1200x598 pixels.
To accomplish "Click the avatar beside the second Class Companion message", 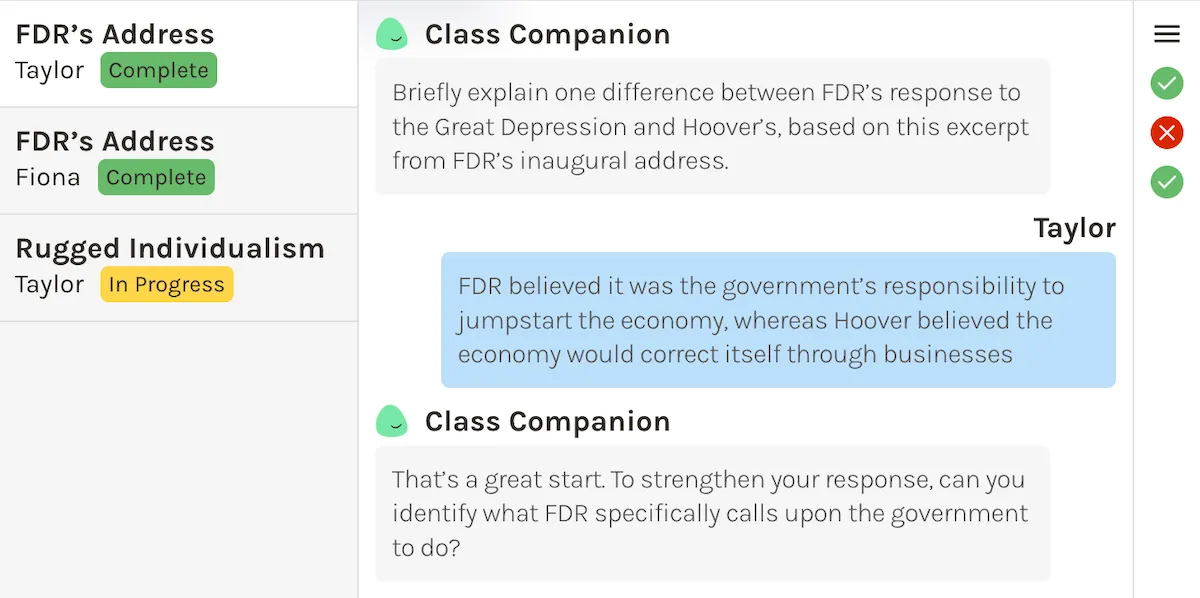I will coord(392,421).
